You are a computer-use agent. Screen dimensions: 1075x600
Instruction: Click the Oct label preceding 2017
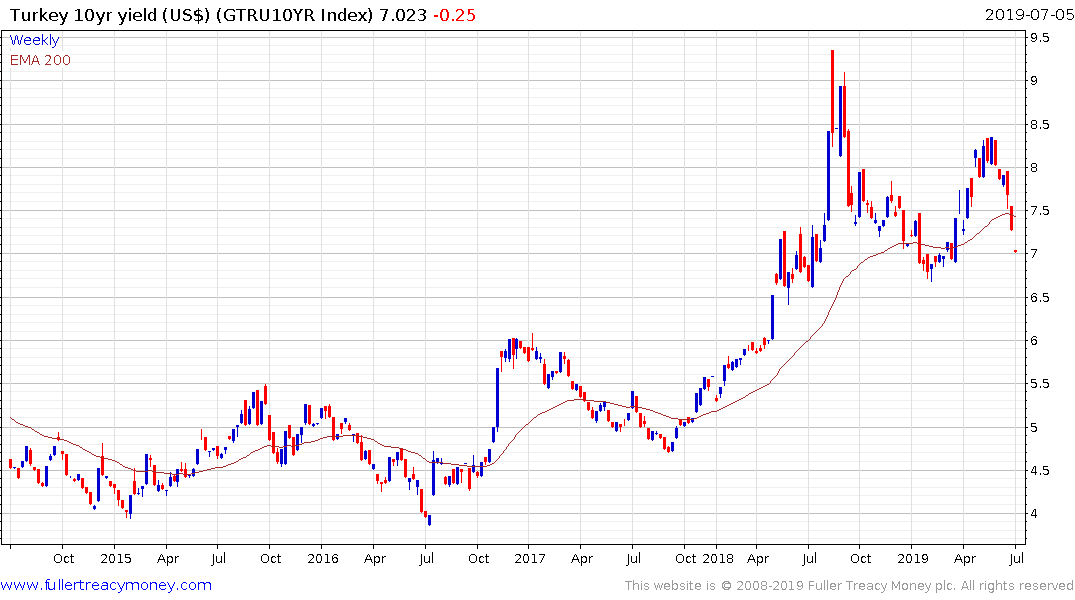click(x=479, y=558)
